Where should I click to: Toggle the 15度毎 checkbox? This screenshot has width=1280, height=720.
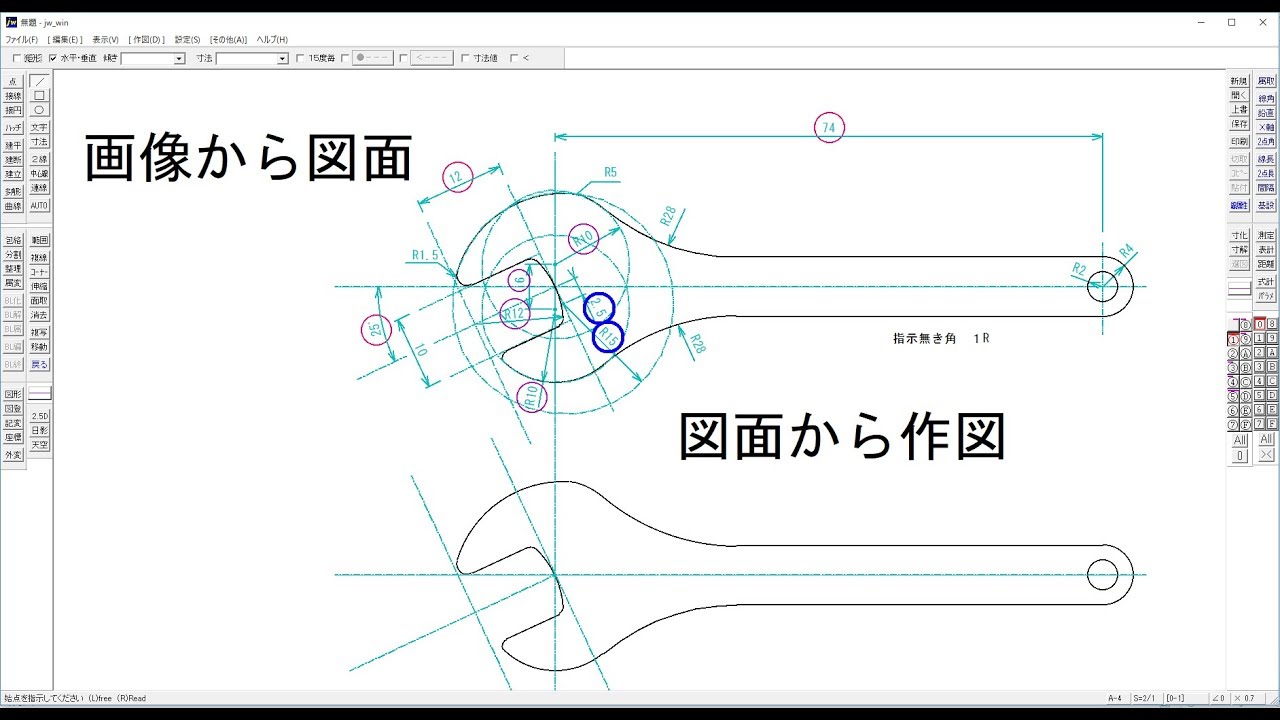[x=300, y=58]
